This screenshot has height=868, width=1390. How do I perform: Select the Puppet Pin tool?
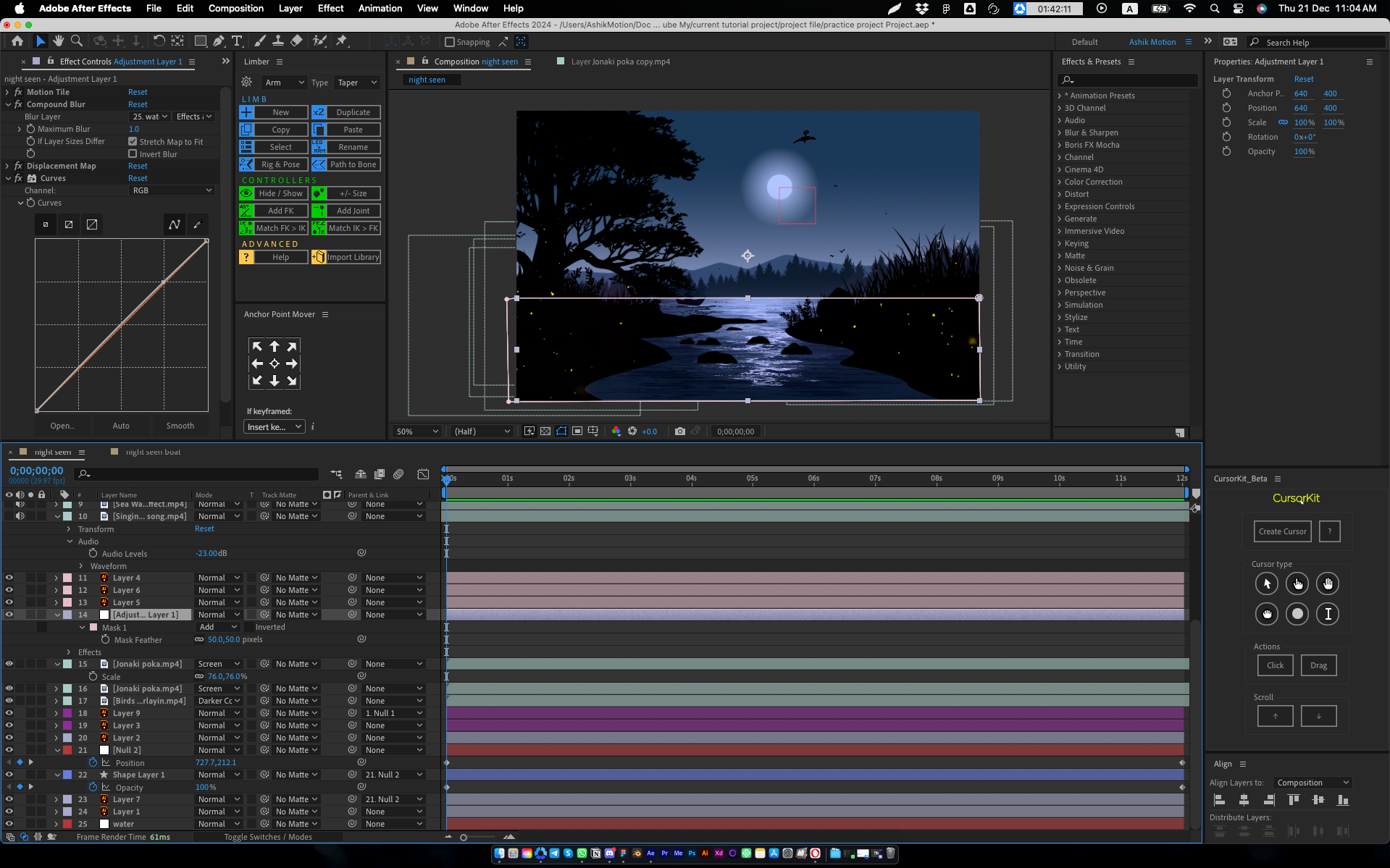point(341,41)
